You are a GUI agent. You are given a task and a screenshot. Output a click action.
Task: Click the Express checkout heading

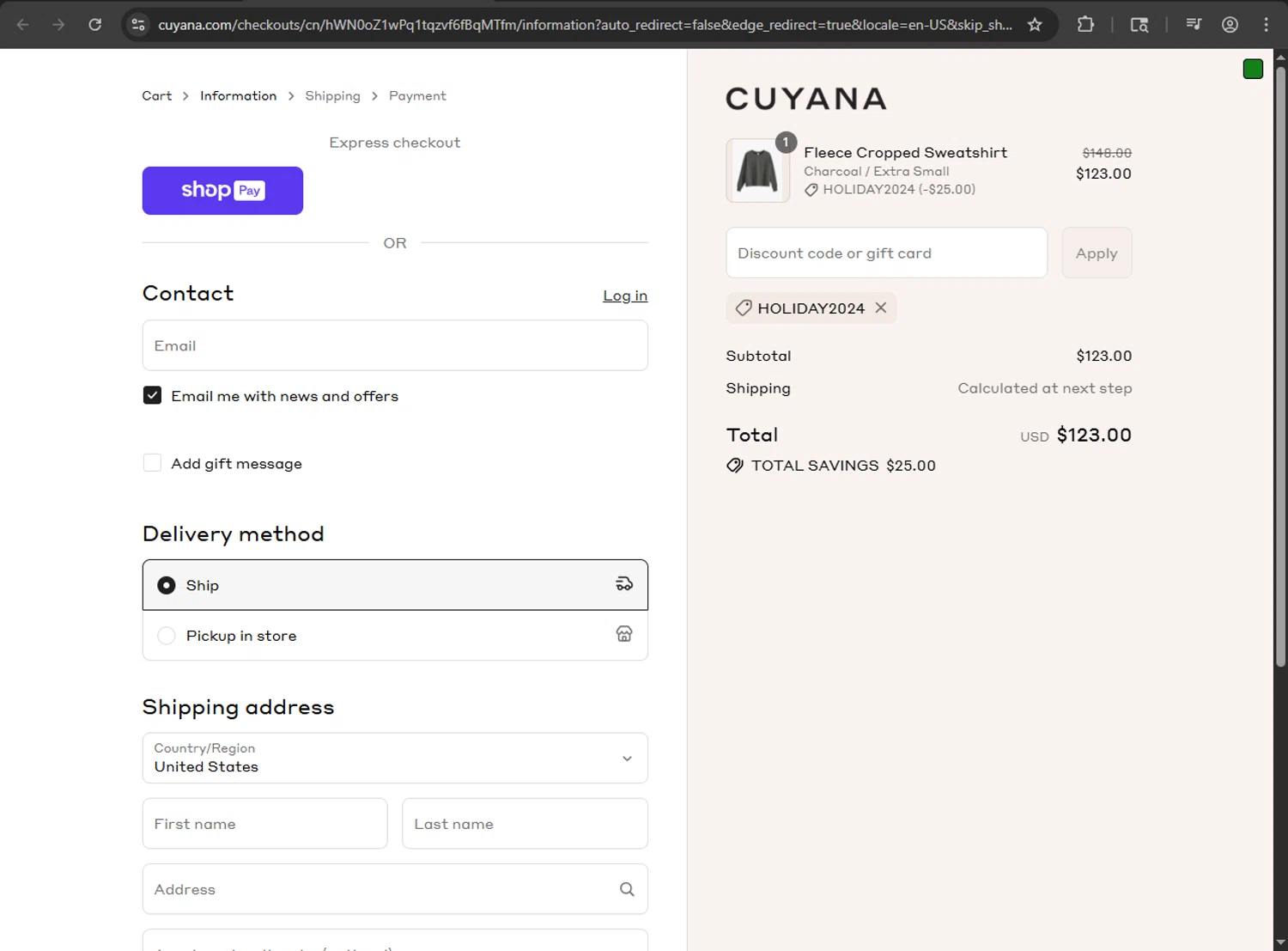coord(395,143)
